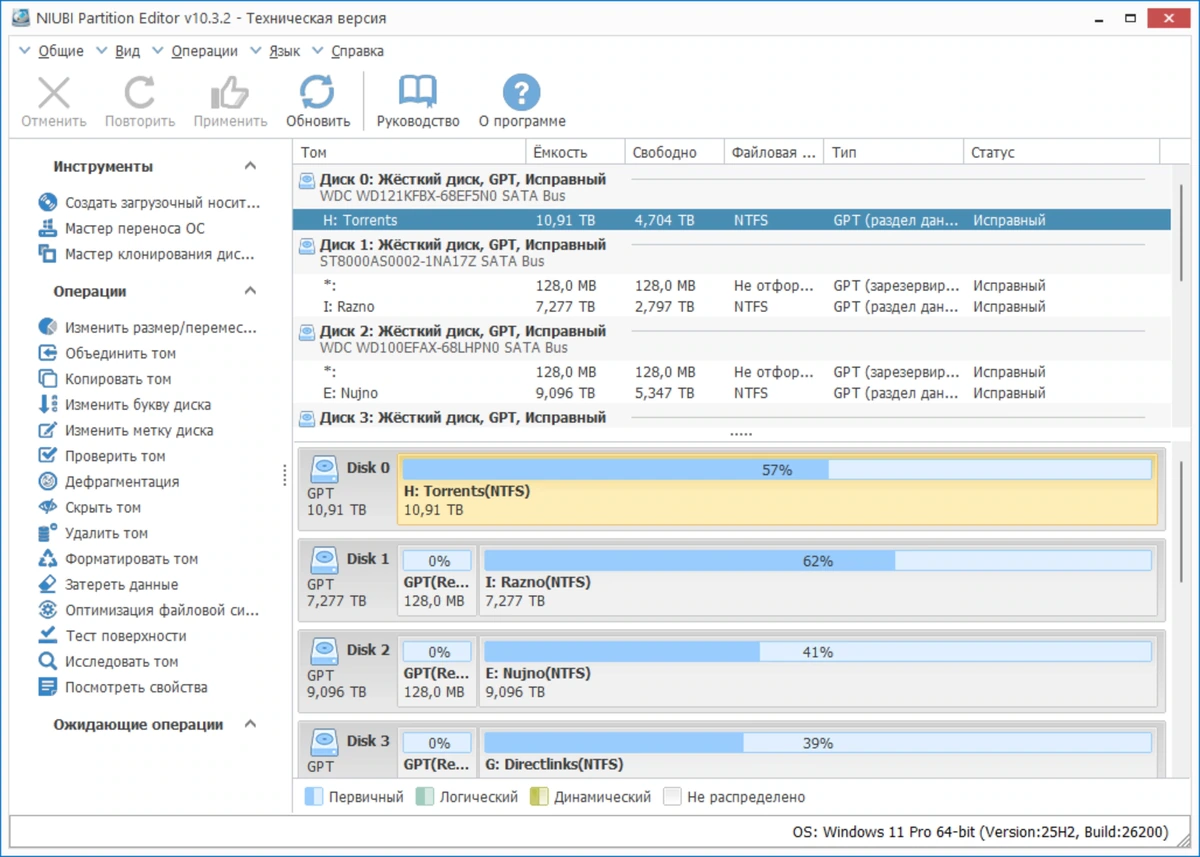Viewport: 1200px width, 857px height.
Task: Sort by Тип column header
Action: pos(894,153)
